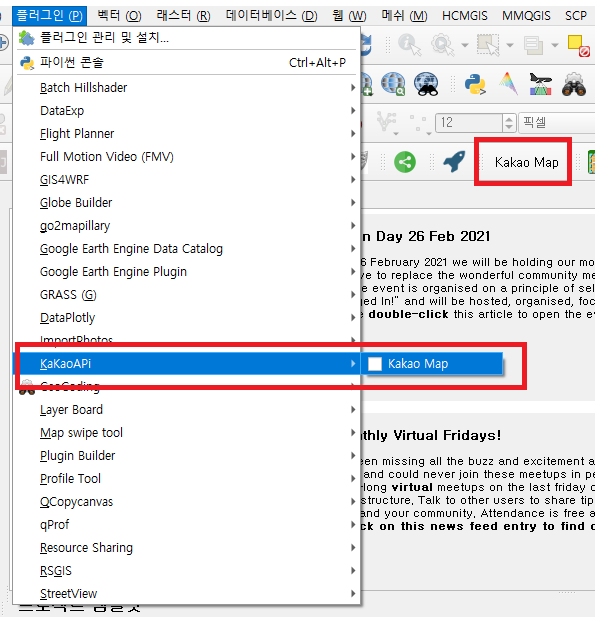Viewport: 595px width, 617px height.
Task: Choose 파이썬 콘솔 menu entry
Action: 187,63
